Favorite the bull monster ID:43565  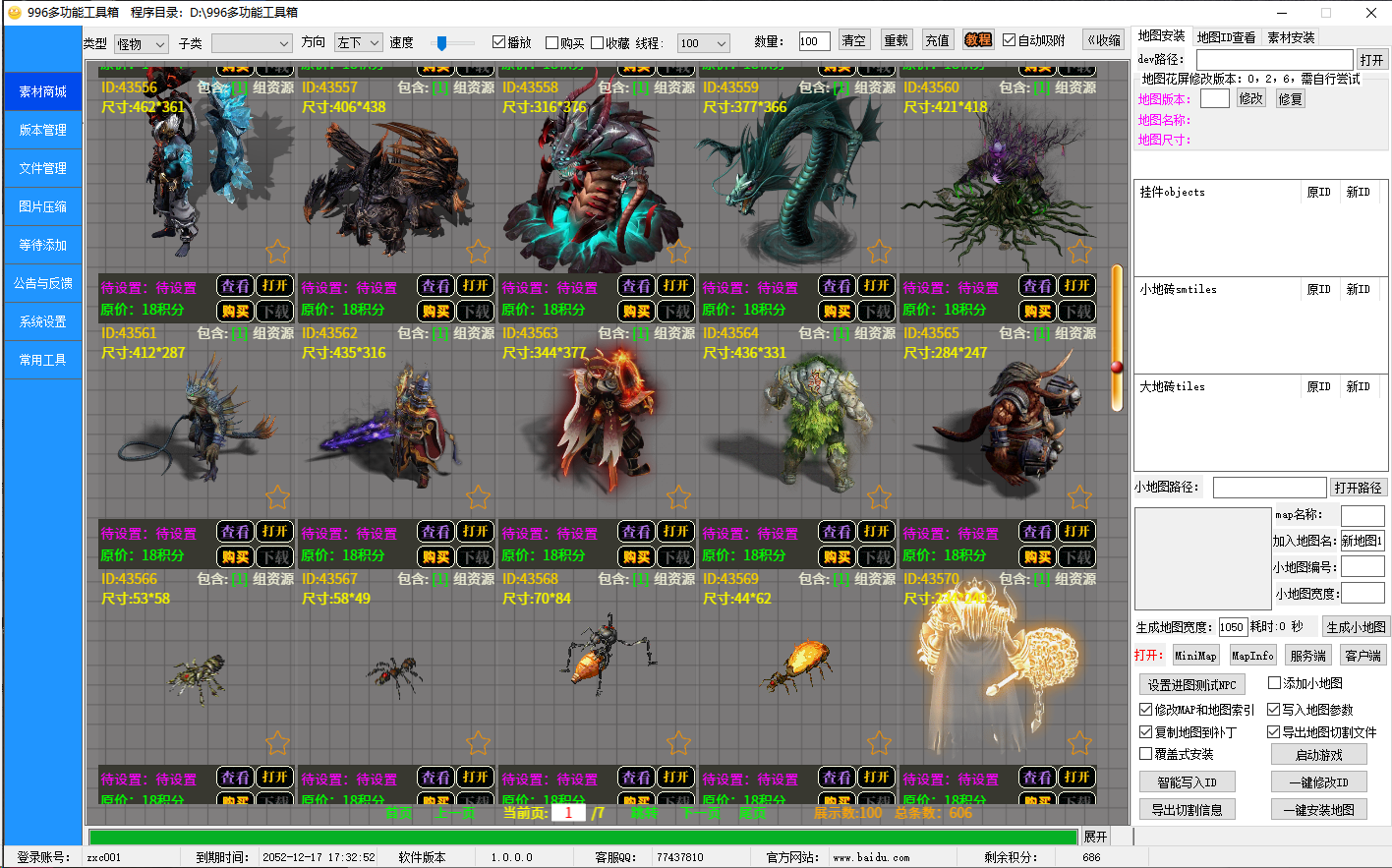click(1080, 497)
